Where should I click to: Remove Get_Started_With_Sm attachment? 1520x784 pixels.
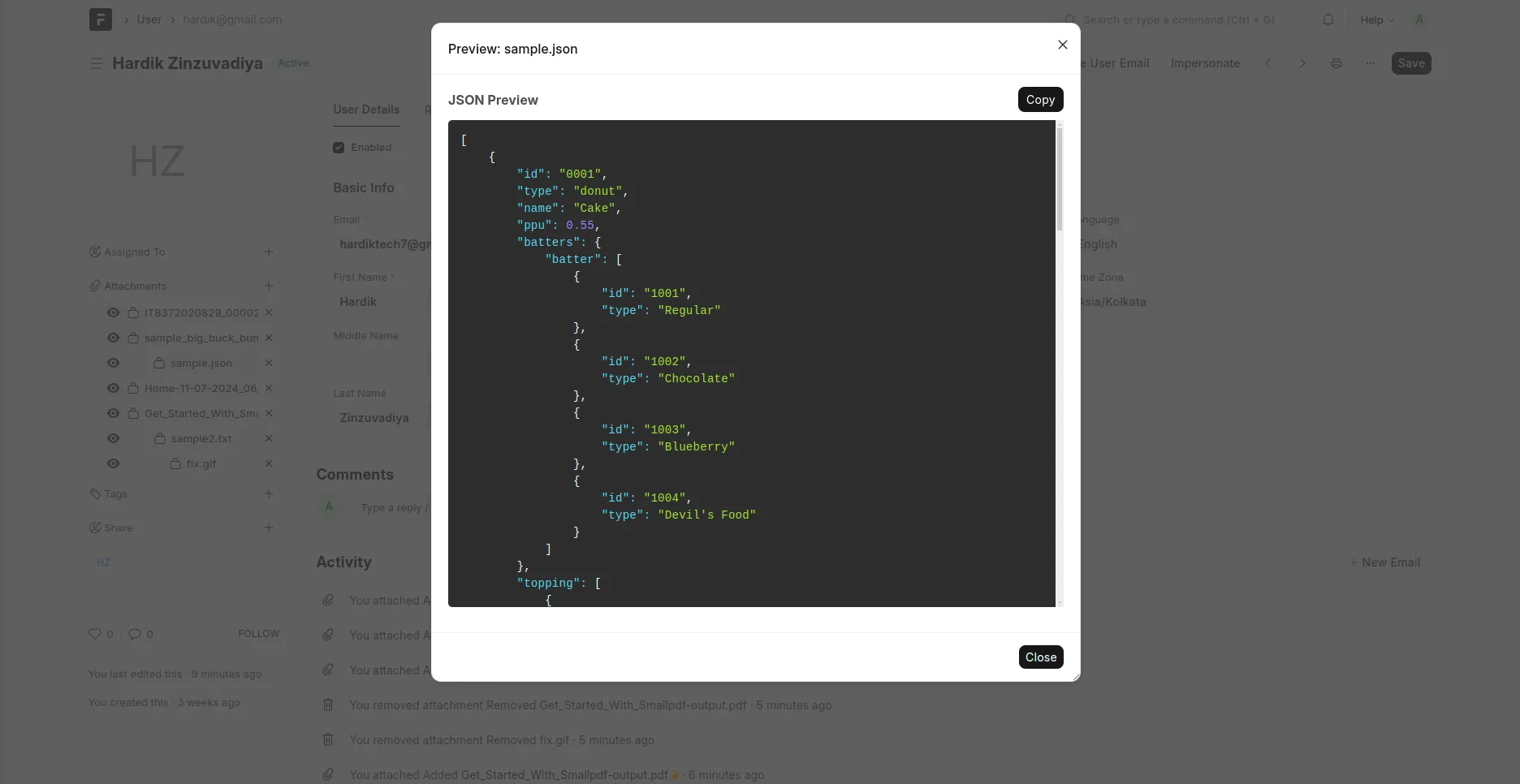269,413
